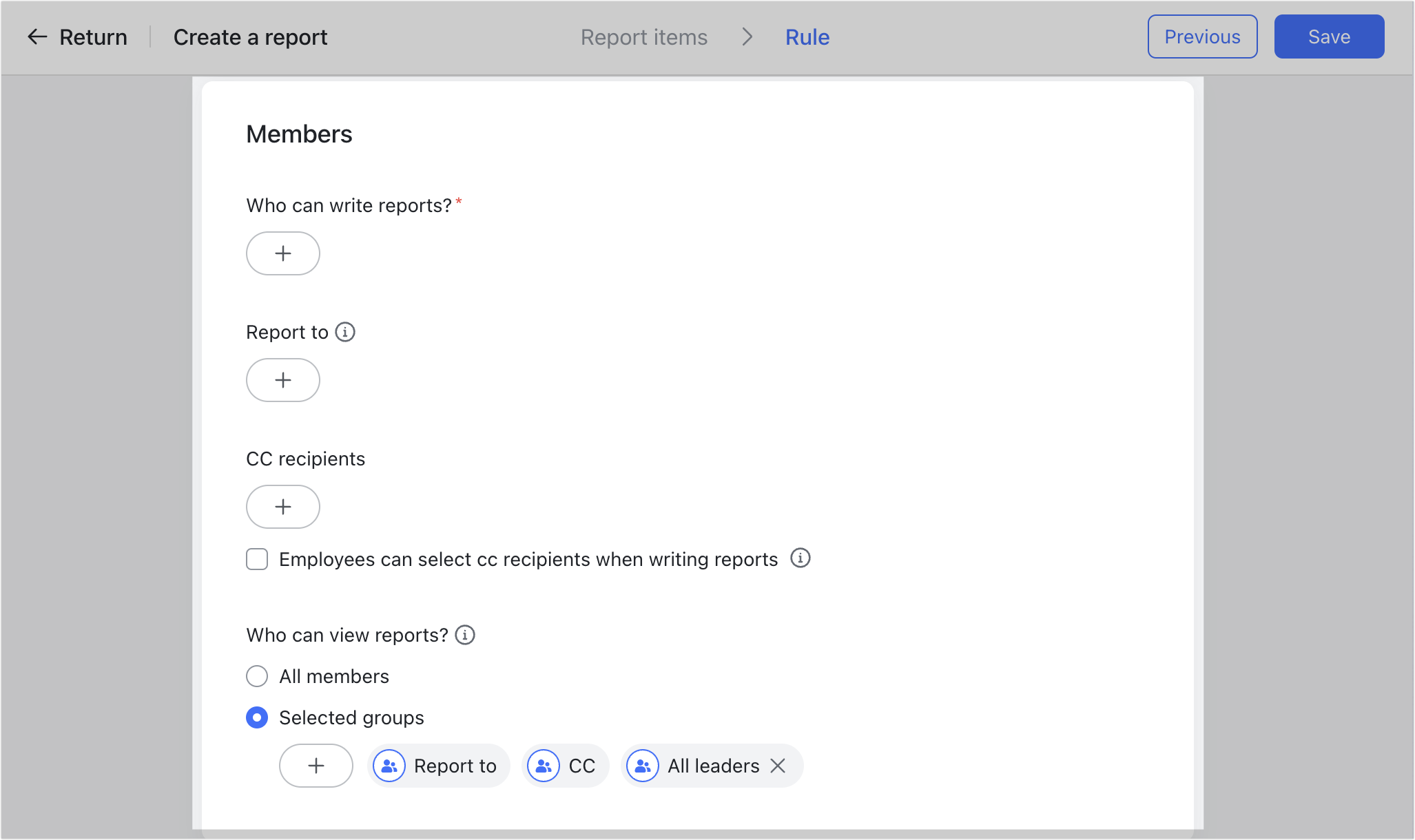Open the info tooltip next to Report to
This screenshot has height=840, width=1415.
coord(345,332)
